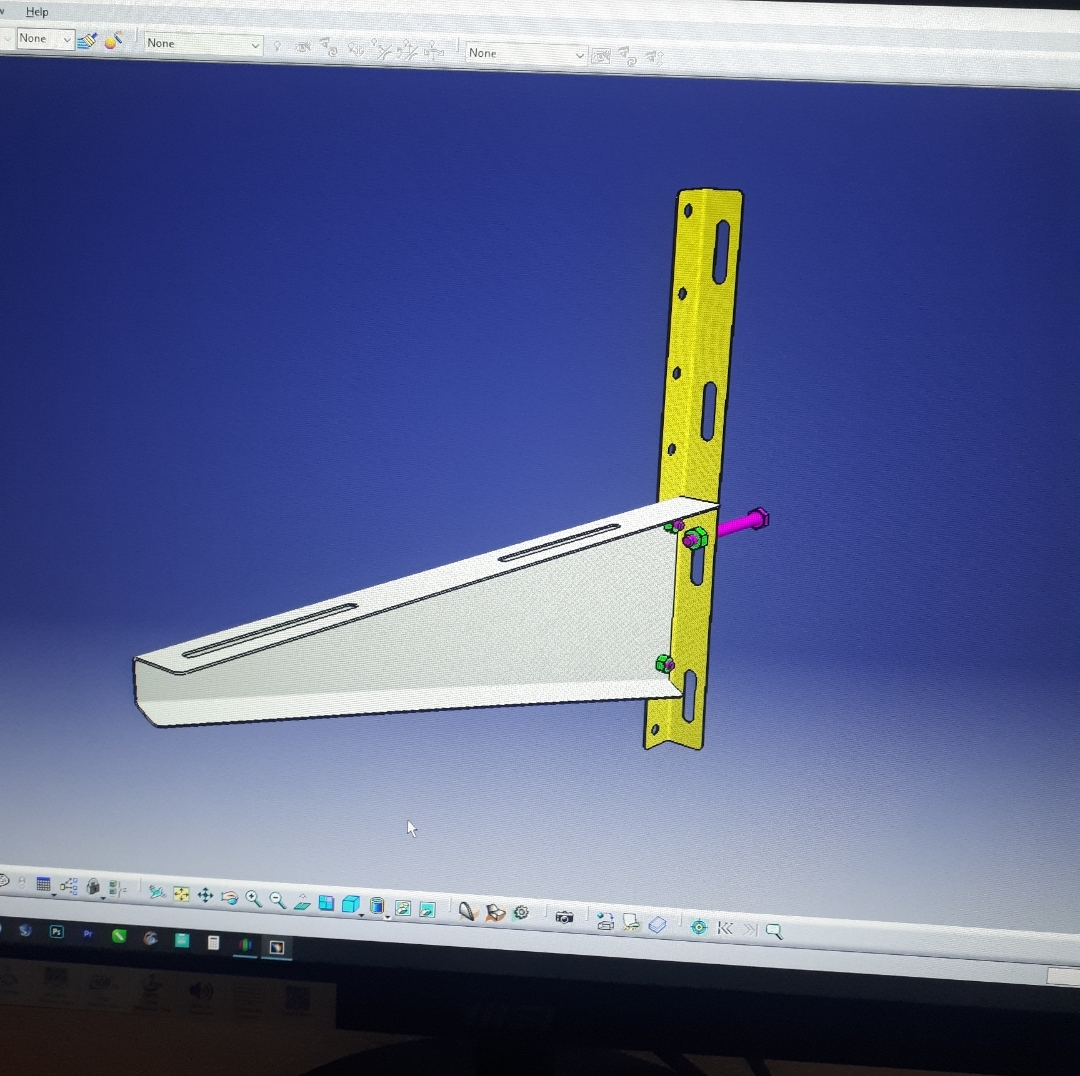Click the greyed lightbulb icon
The image size is (1080, 1076).
point(277,47)
